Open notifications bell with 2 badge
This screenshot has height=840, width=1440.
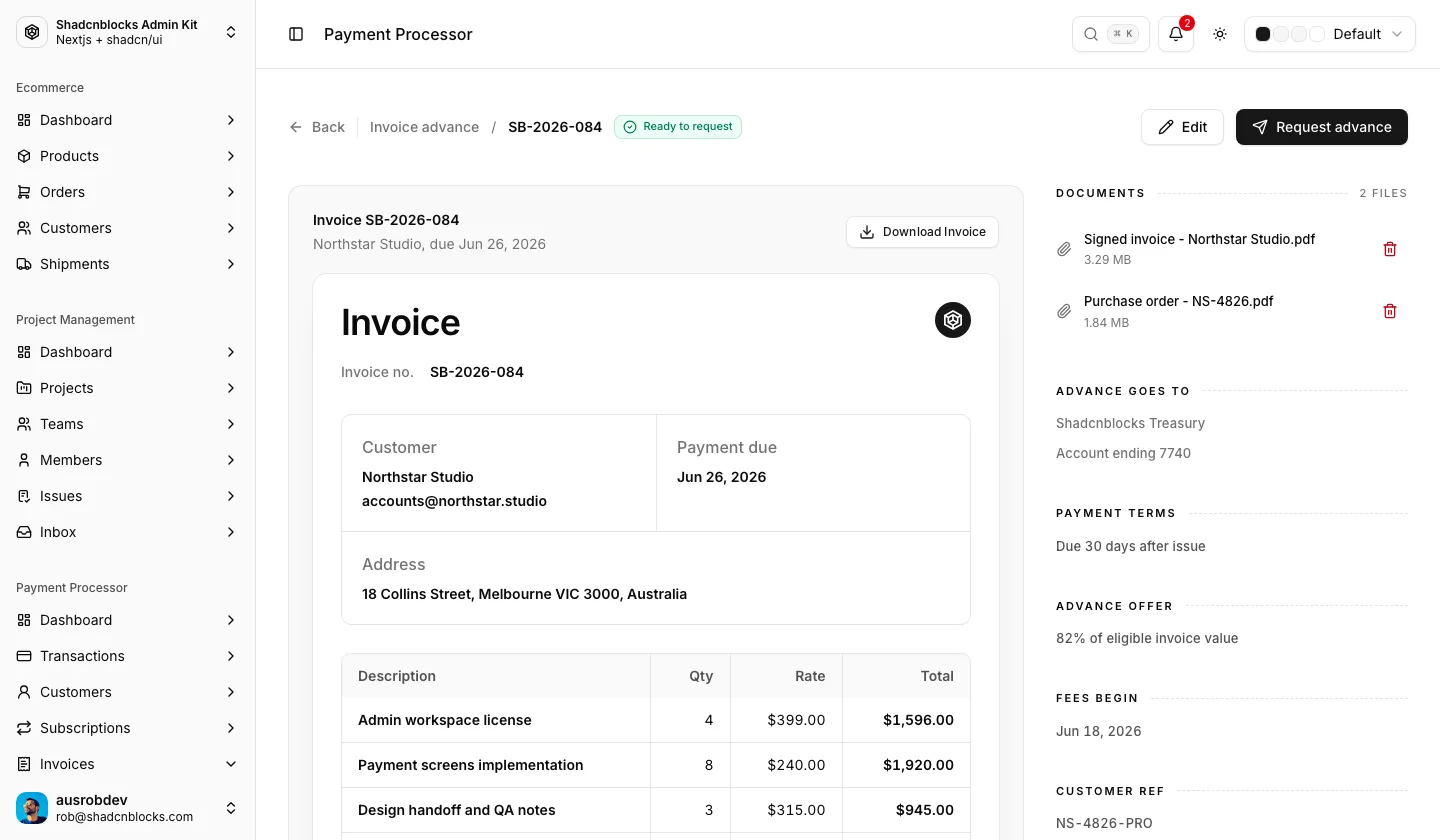(x=1176, y=34)
